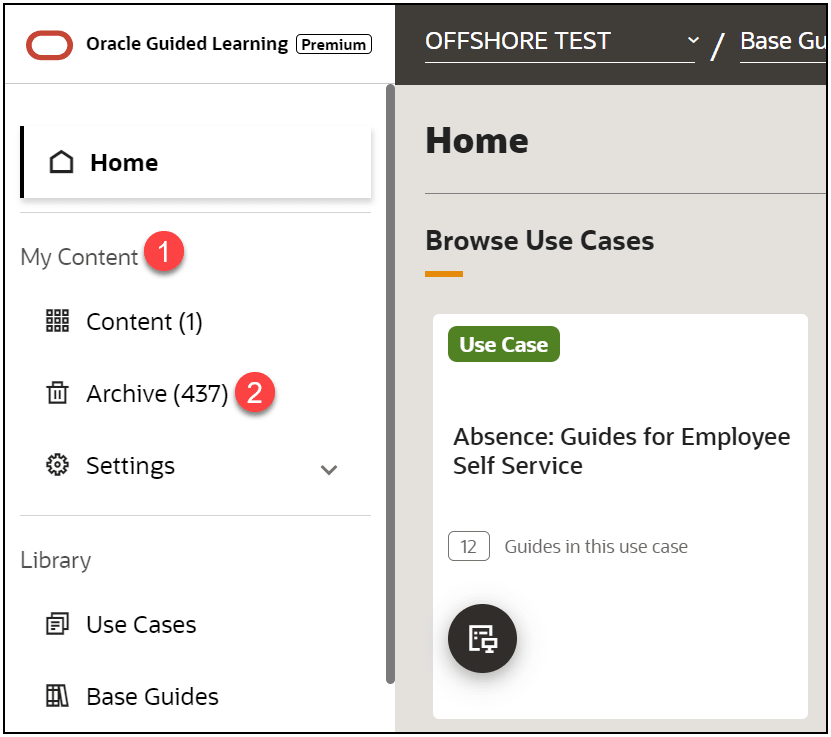
Task: Click the Base Guides breadcrumb link
Action: point(783,42)
